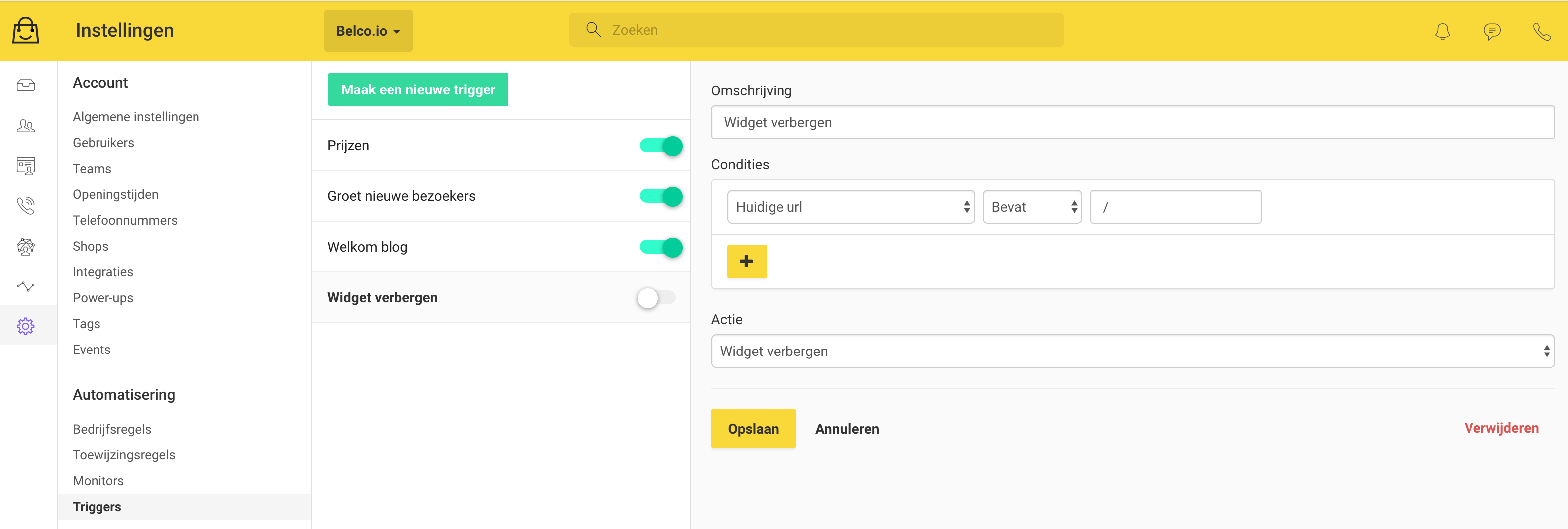Open the Belco.io account dropdown
Screen dimensions: 1568x529
368,31
